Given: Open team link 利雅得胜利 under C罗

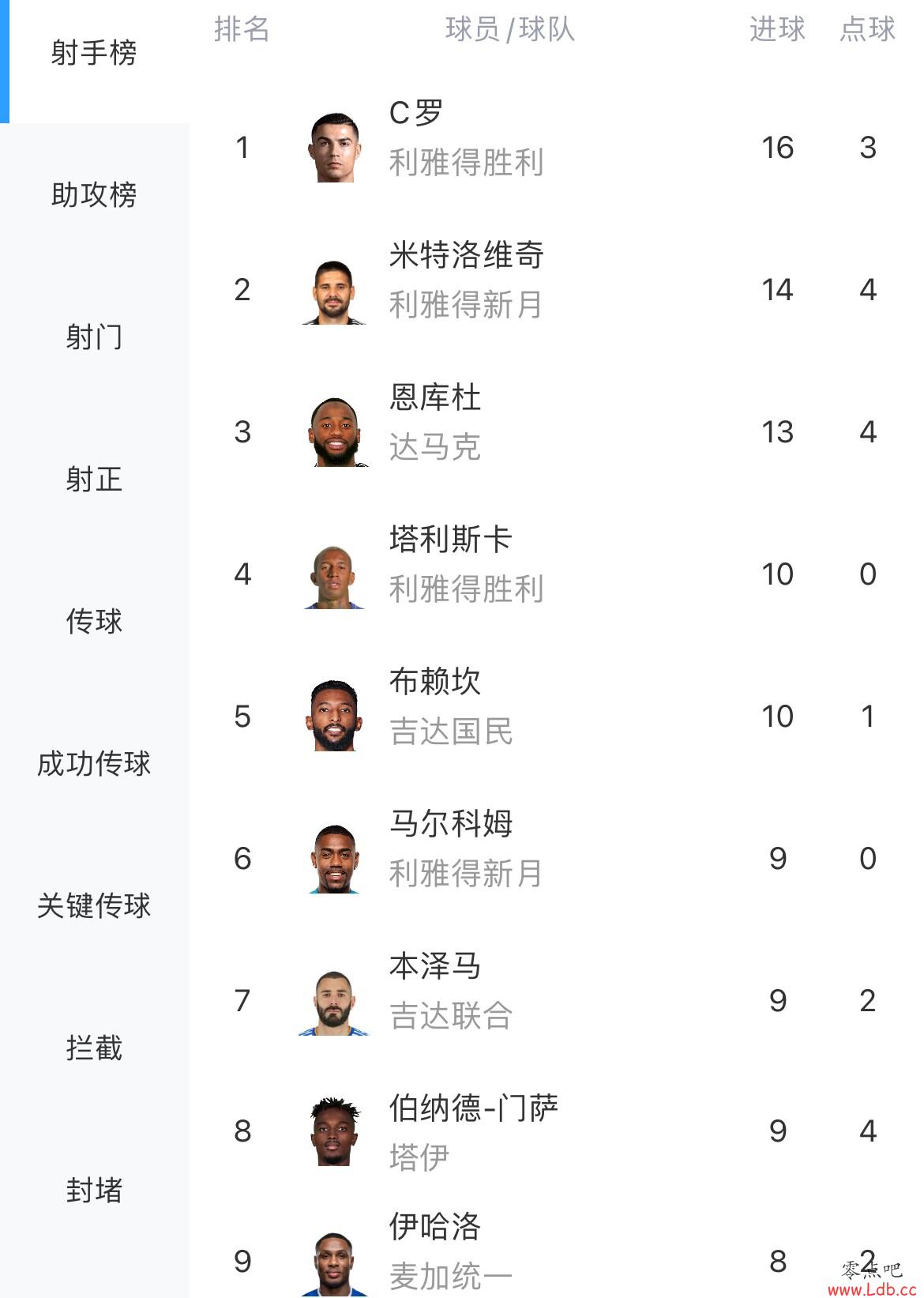Looking at the screenshot, I should 466,163.
